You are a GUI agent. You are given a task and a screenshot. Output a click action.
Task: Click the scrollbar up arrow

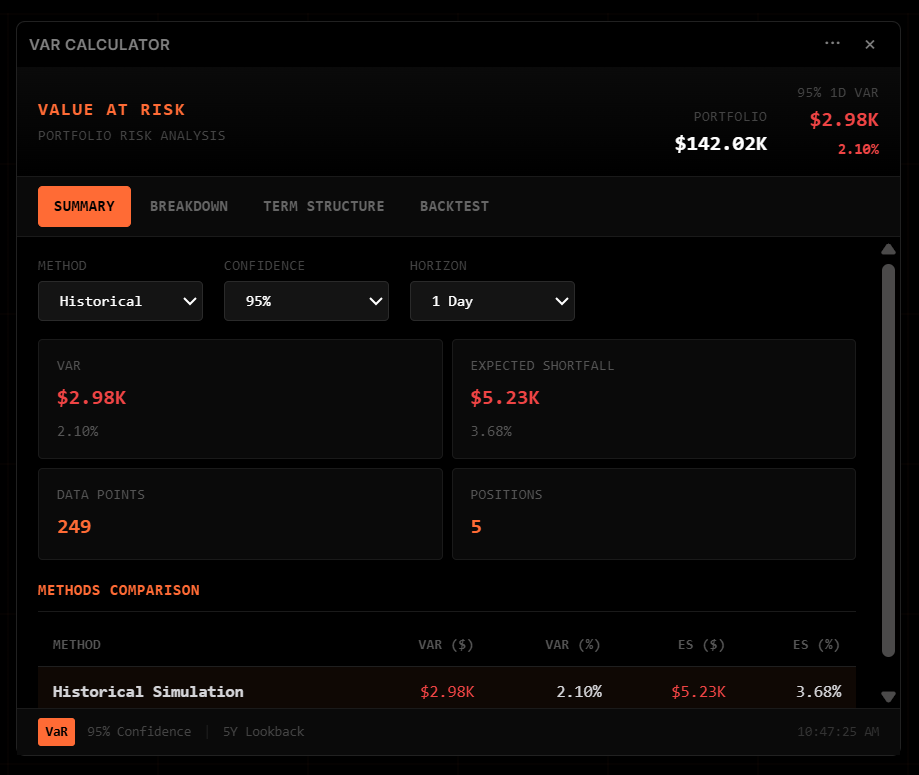click(x=888, y=249)
